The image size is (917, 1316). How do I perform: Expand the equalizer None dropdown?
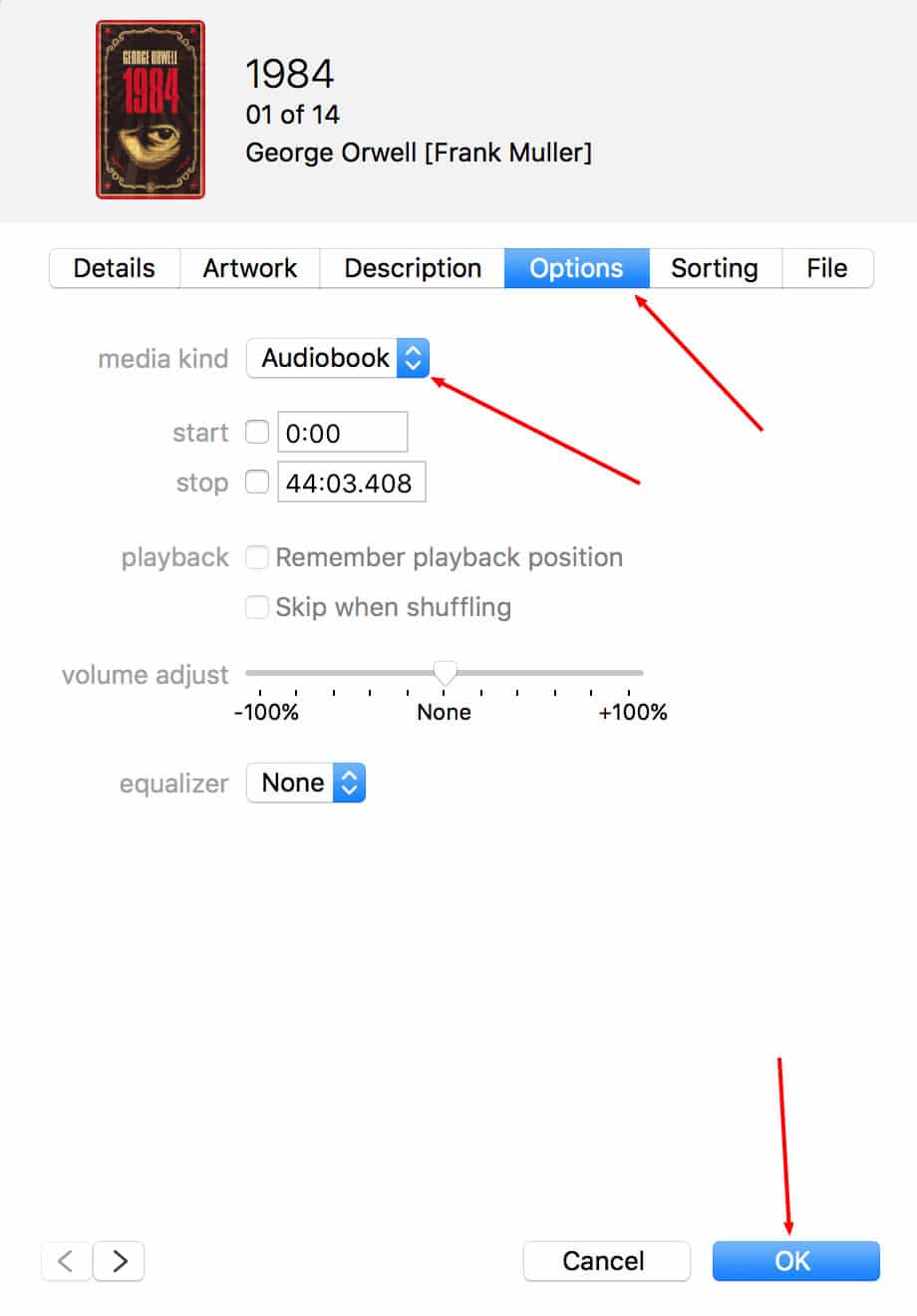tap(306, 783)
